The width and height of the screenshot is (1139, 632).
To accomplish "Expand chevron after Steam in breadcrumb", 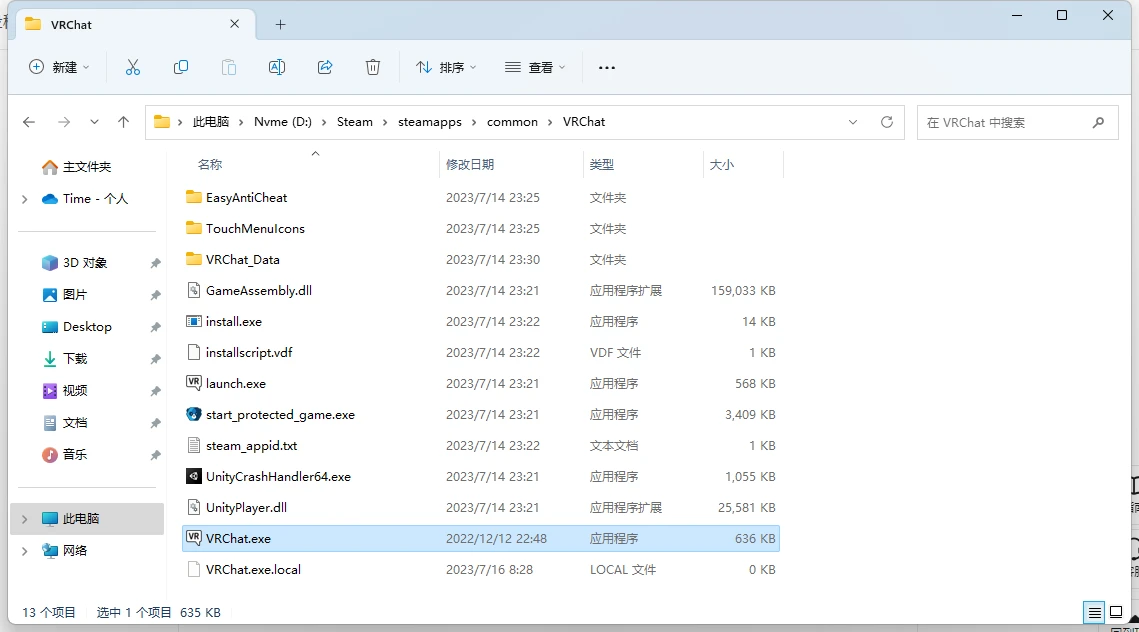I will point(386,122).
